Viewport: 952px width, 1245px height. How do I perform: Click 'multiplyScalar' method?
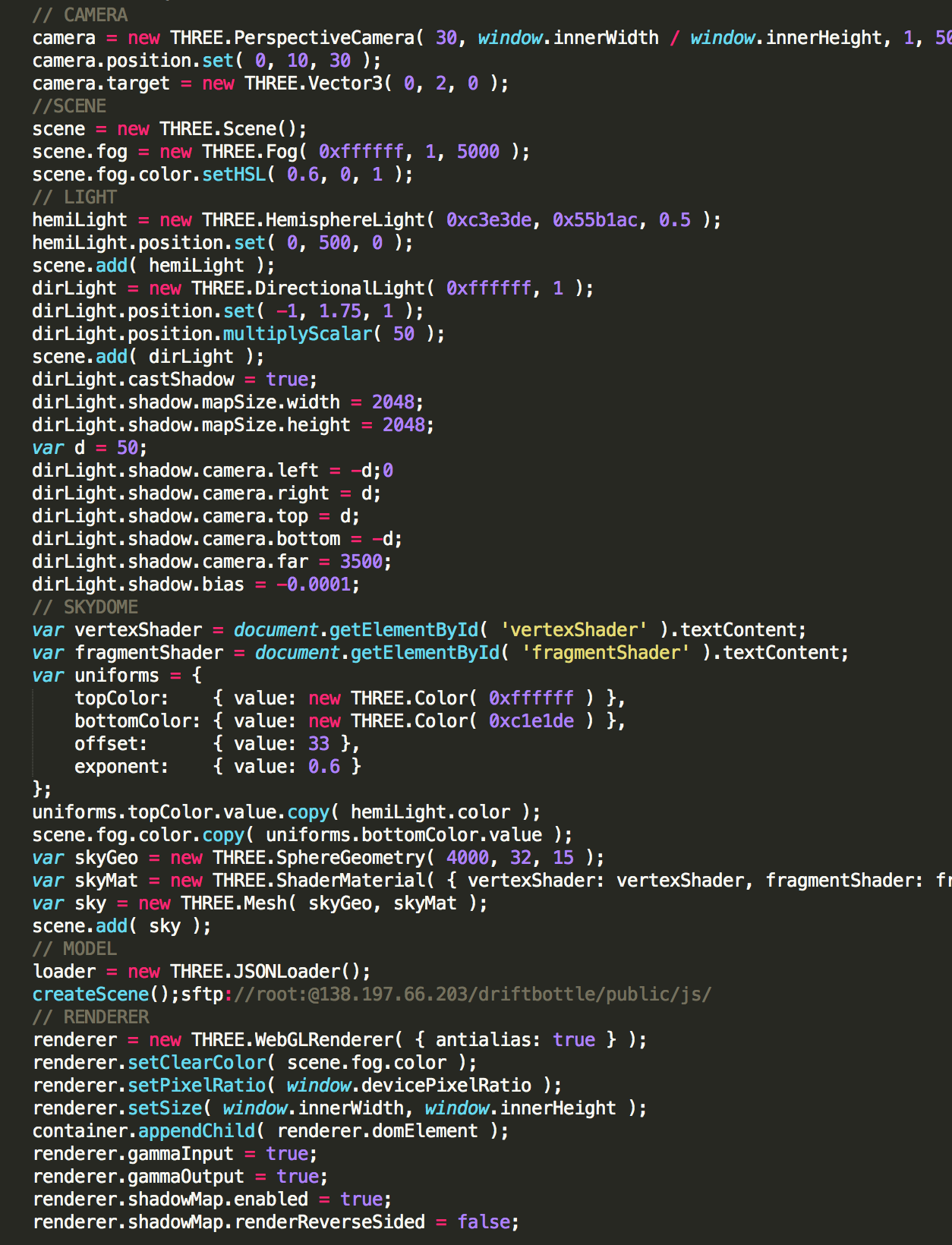(x=298, y=333)
